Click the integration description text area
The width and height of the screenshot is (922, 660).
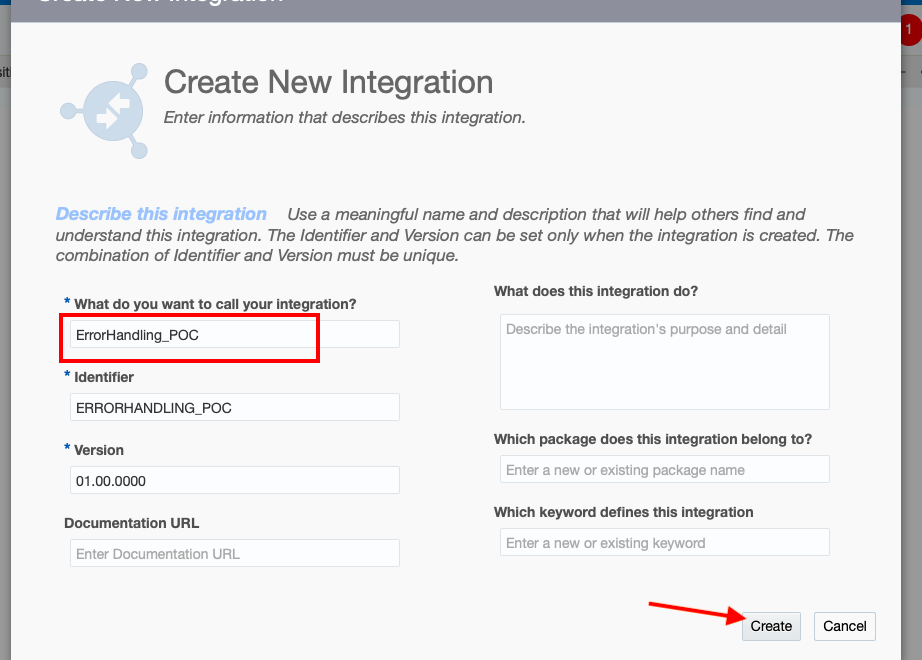664,362
